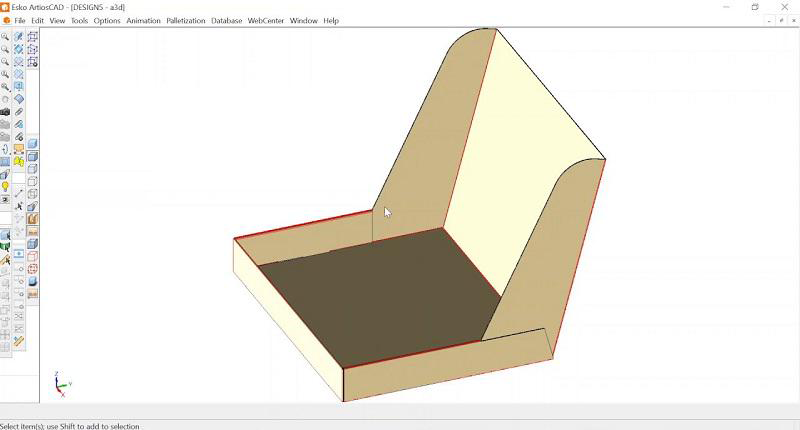Click the orange ArtiosCAD icon beside File
The image size is (800, 430).
(x=6, y=20)
